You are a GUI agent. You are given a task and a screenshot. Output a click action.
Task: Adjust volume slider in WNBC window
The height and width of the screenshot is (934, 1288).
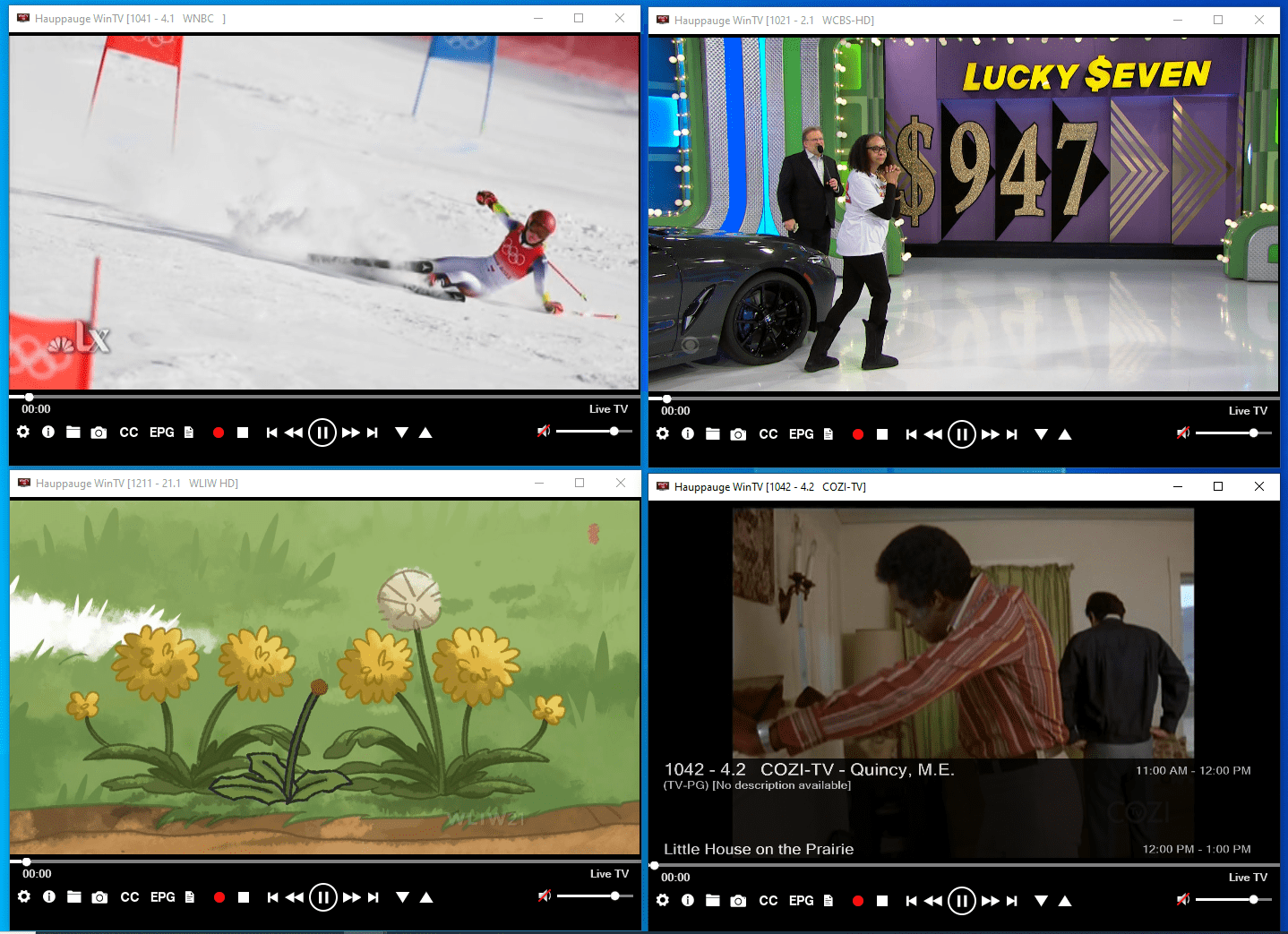[594, 432]
